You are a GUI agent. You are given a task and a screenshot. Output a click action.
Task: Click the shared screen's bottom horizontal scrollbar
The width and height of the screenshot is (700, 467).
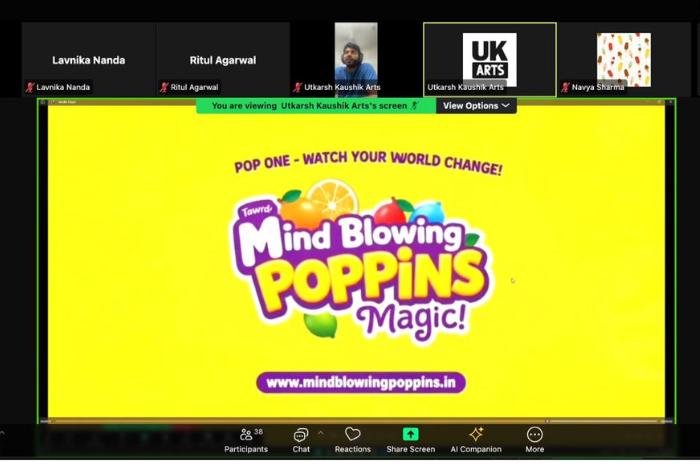(x=356, y=421)
